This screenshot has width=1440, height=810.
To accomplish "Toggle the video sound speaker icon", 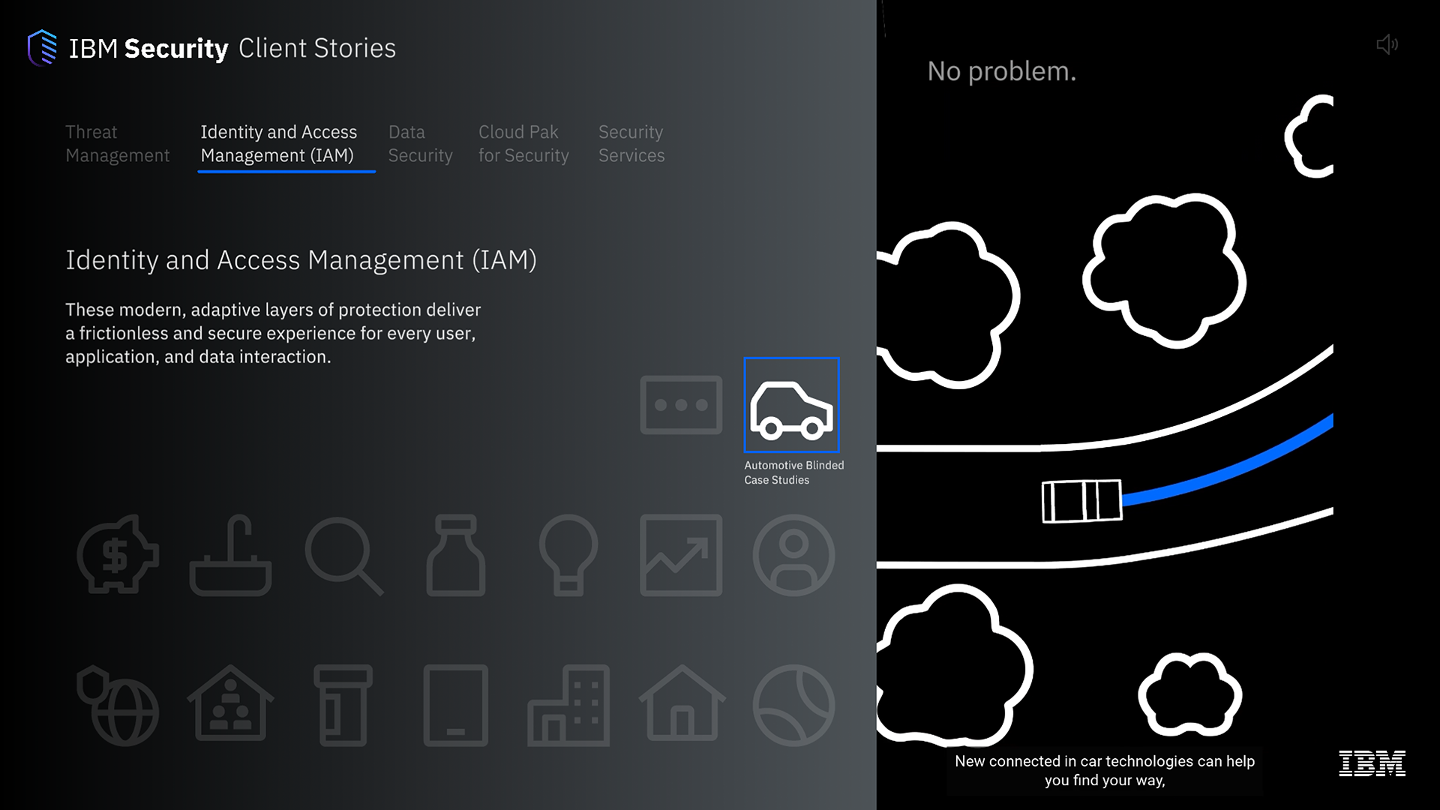I will click(1387, 45).
